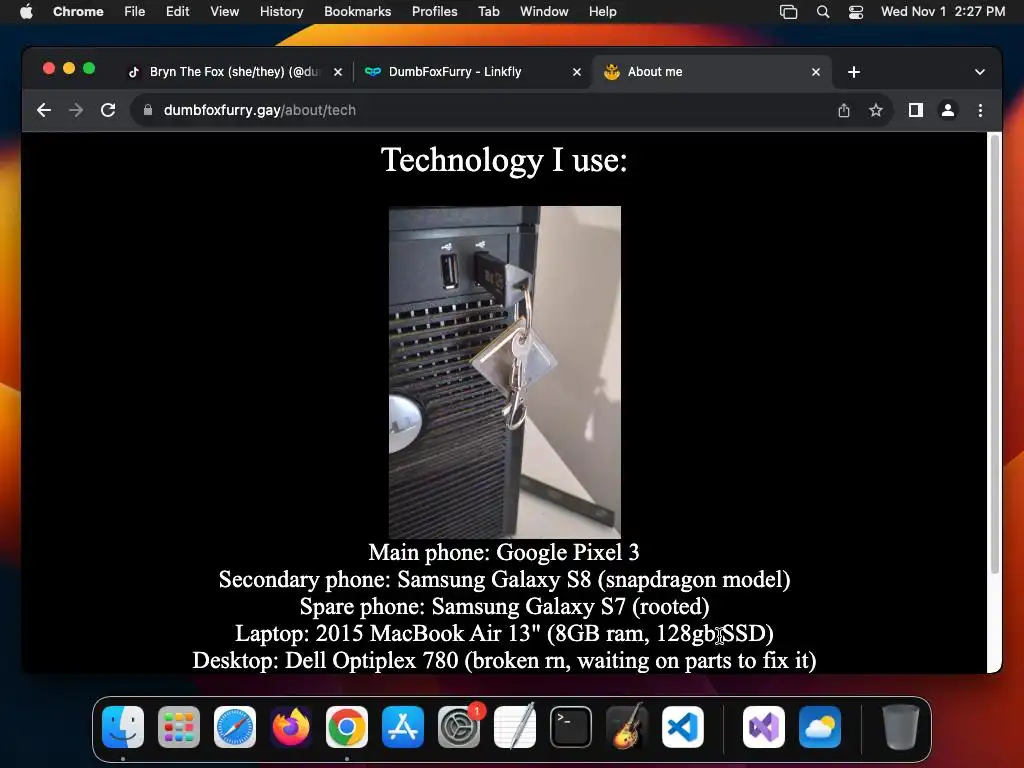Click the page vertical scrollbar
The width and height of the screenshot is (1024, 768).
pyautogui.click(x=995, y=356)
